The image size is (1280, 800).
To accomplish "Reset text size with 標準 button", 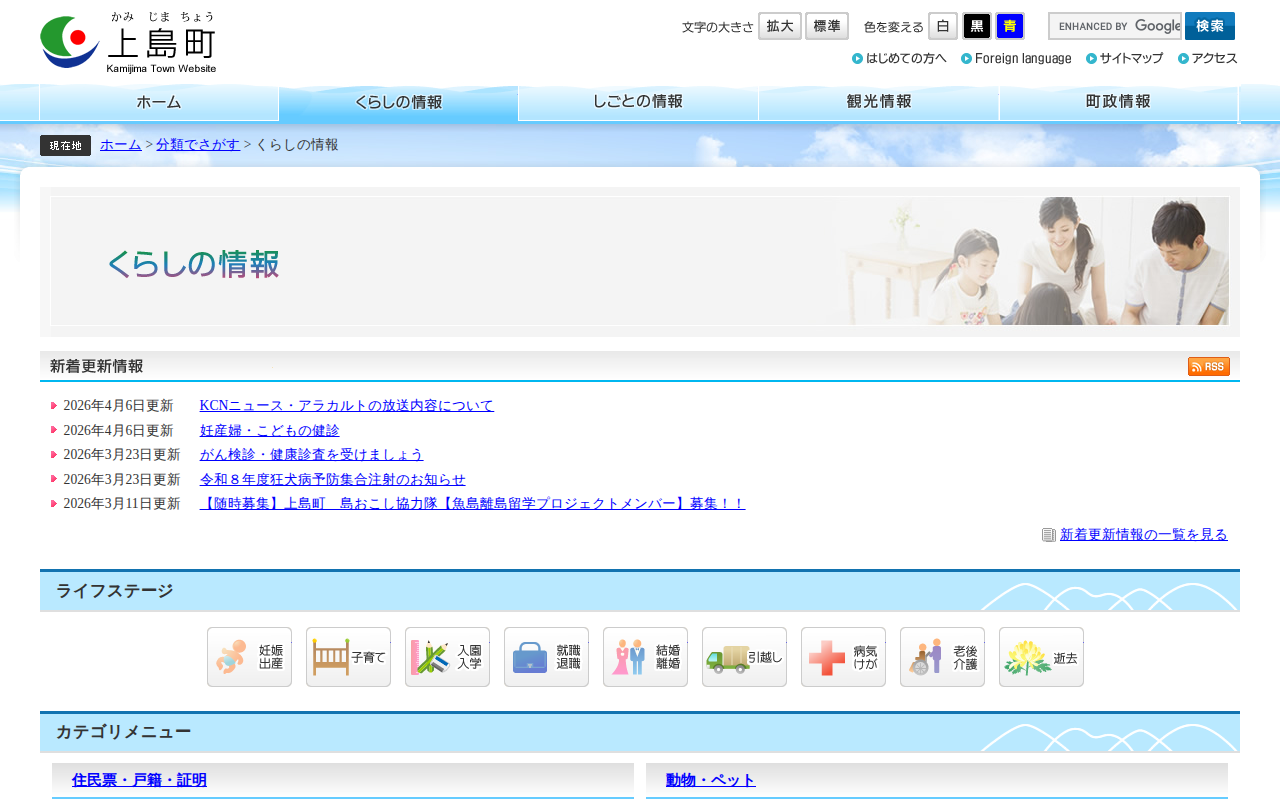I will (x=827, y=26).
